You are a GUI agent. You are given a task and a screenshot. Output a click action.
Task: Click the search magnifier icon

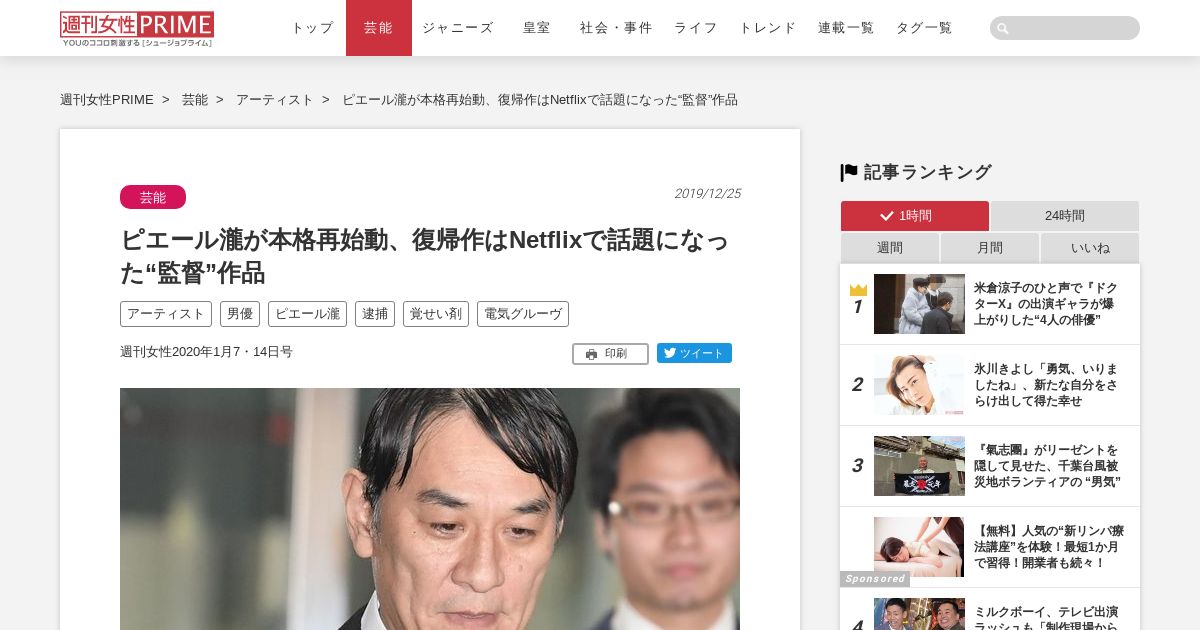coord(1003,29)
